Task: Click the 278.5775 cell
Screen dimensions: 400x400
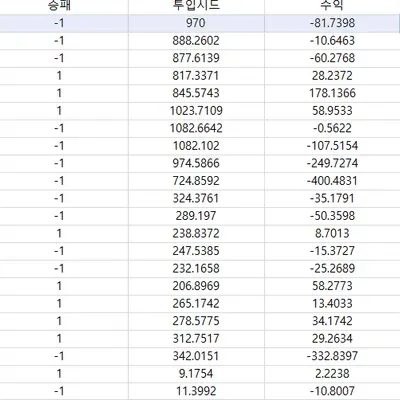Action: (196, 321)
